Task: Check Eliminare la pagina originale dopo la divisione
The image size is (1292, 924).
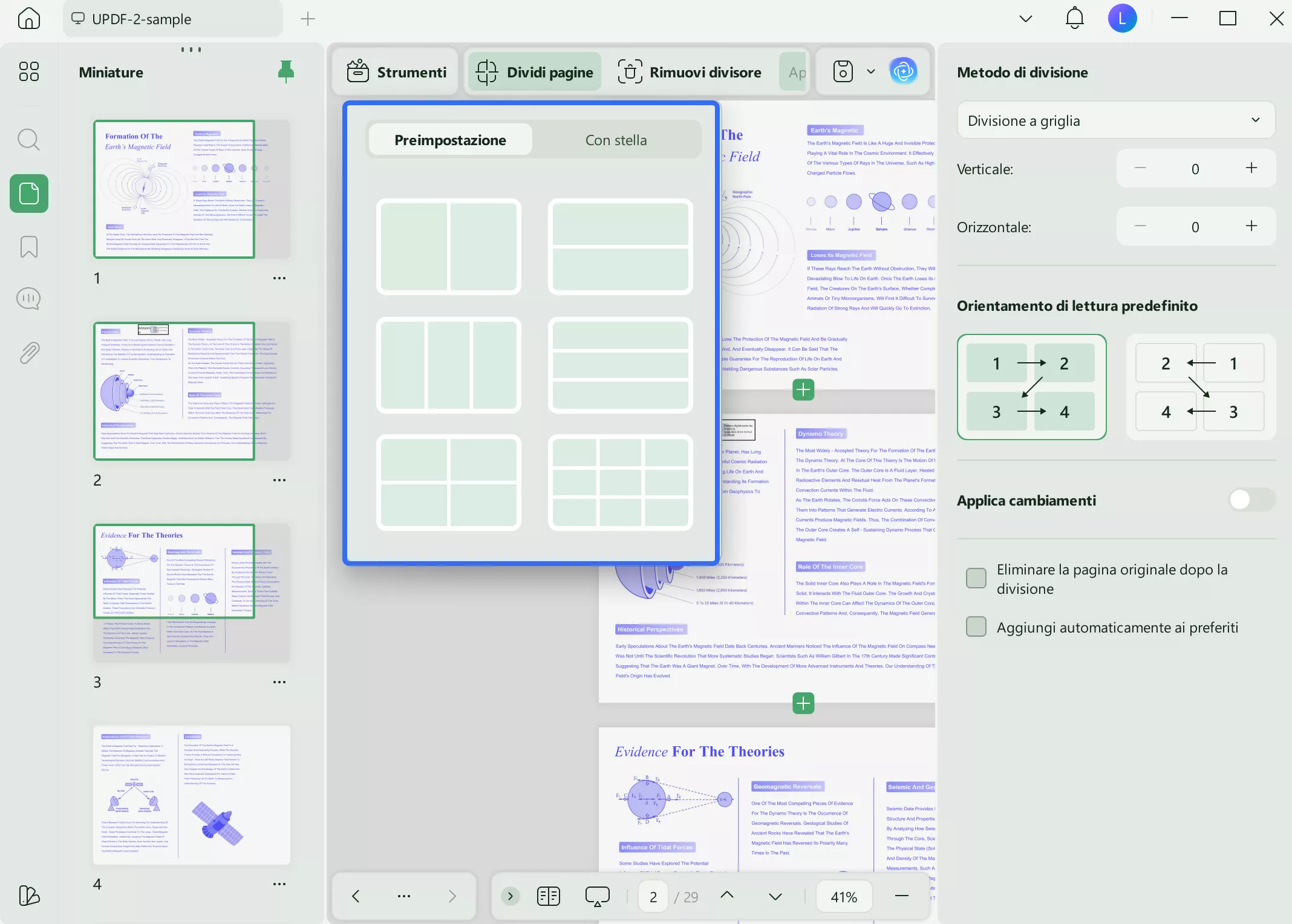Action: point(976,578)
